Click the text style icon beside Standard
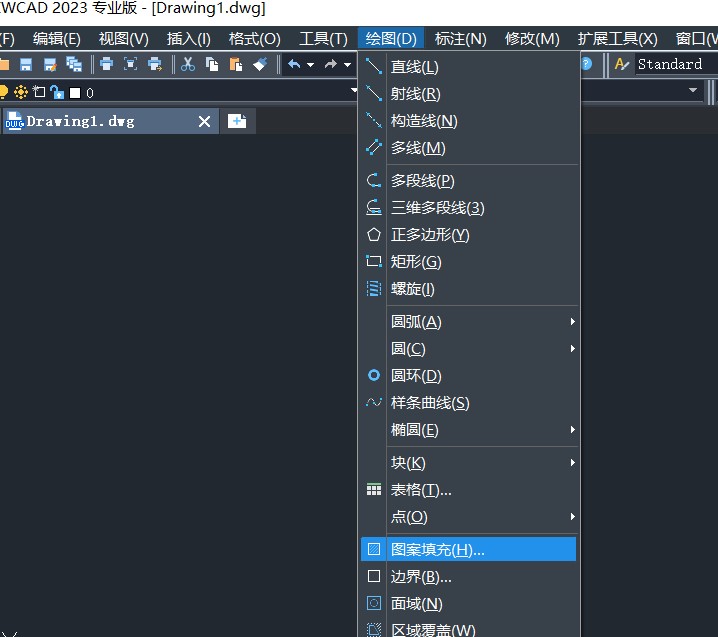 [x=622, y=64]
